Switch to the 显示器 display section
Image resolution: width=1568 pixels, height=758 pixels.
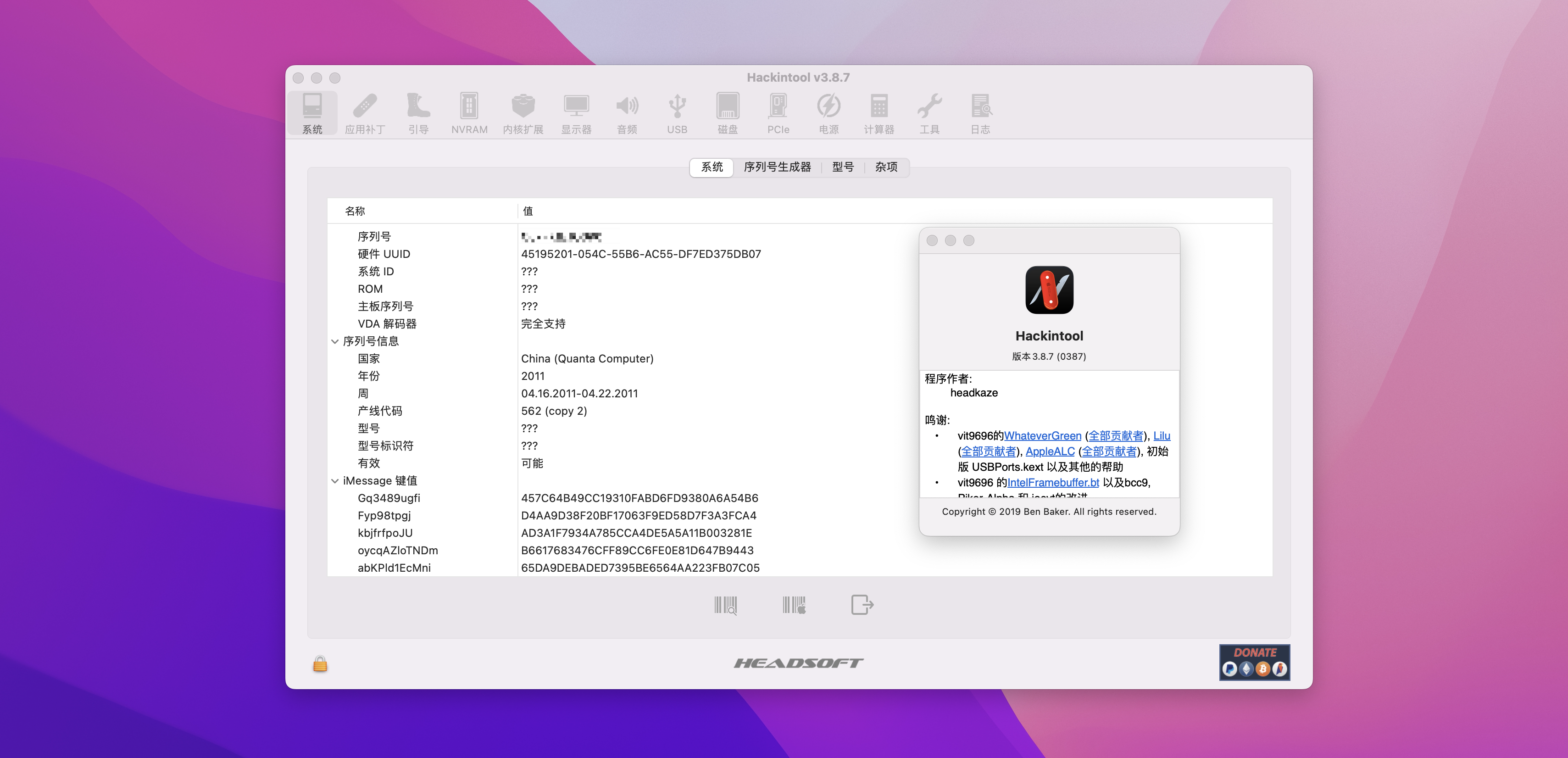coord(576,113)
